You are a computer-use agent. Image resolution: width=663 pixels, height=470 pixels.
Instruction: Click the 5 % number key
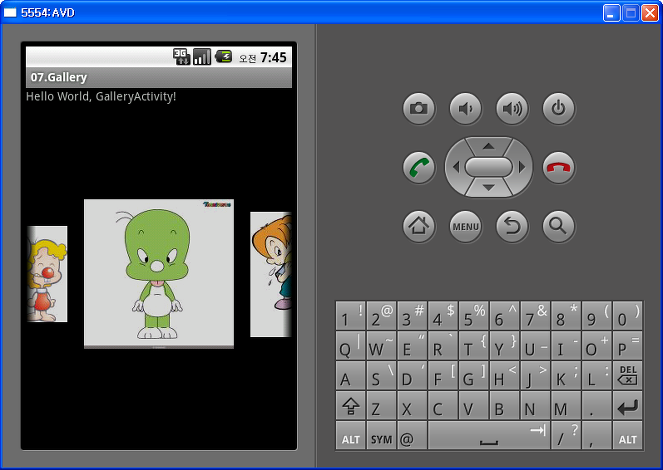[474, 316]
